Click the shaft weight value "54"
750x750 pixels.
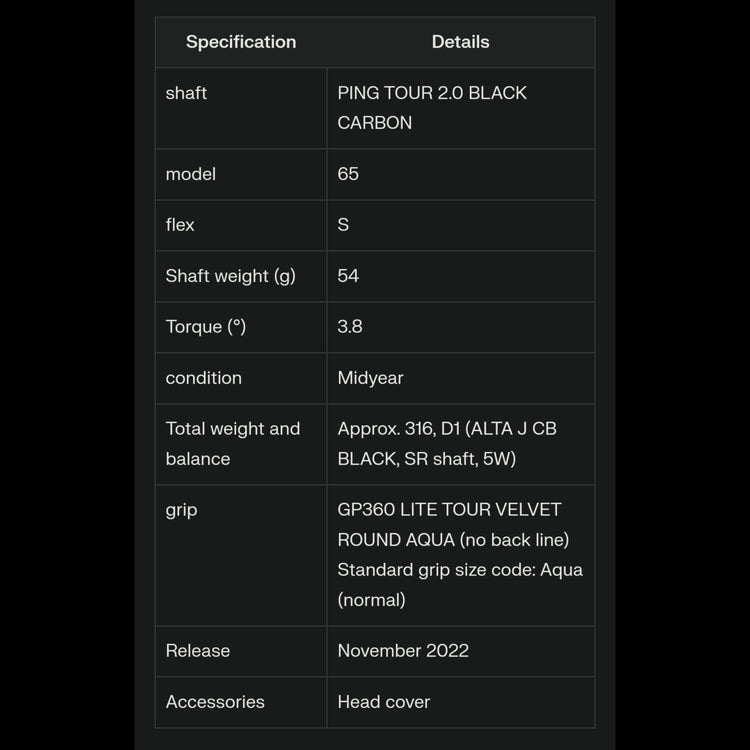348,276
